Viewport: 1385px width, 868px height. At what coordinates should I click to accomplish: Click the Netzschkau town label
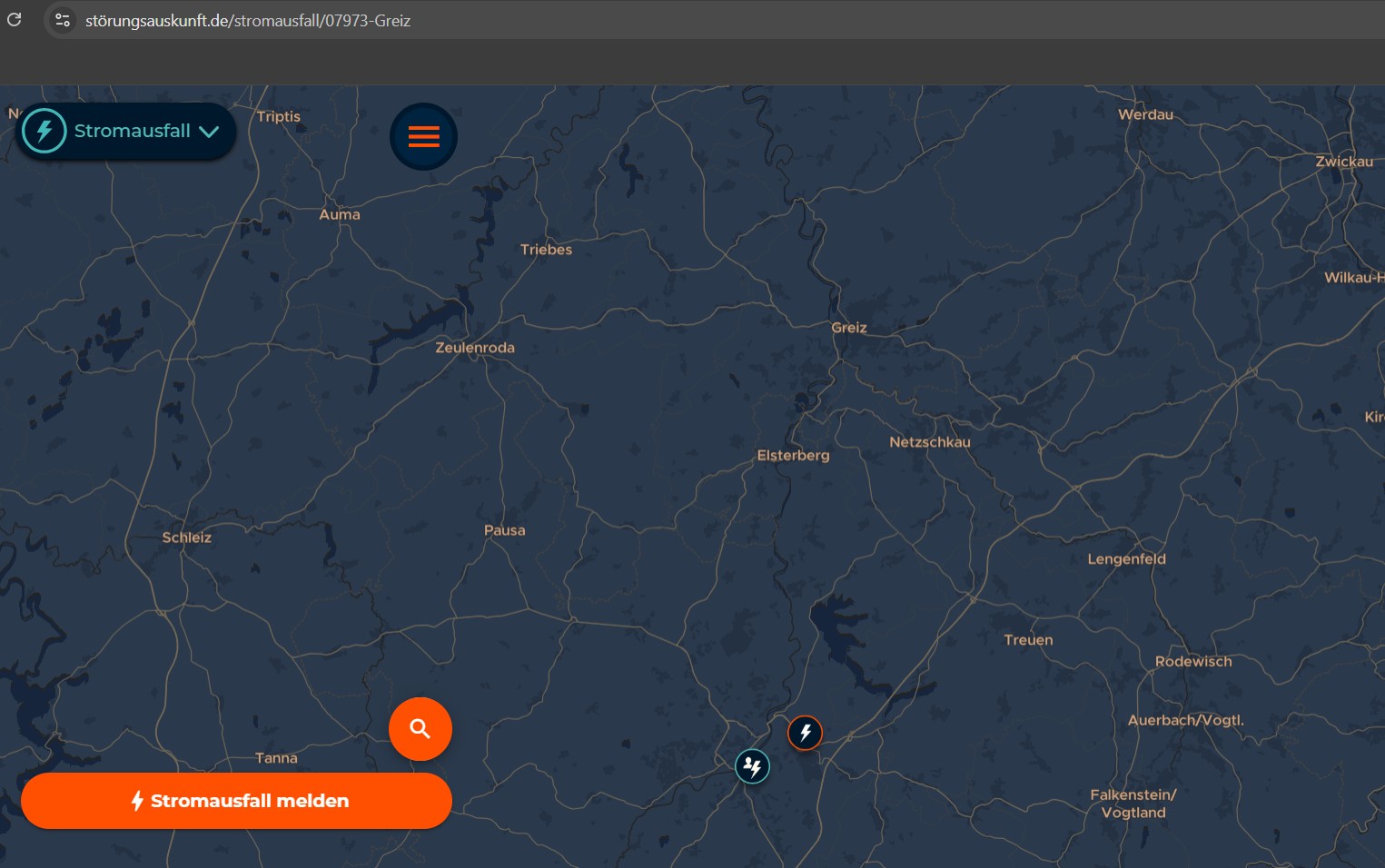coord(929,442)
